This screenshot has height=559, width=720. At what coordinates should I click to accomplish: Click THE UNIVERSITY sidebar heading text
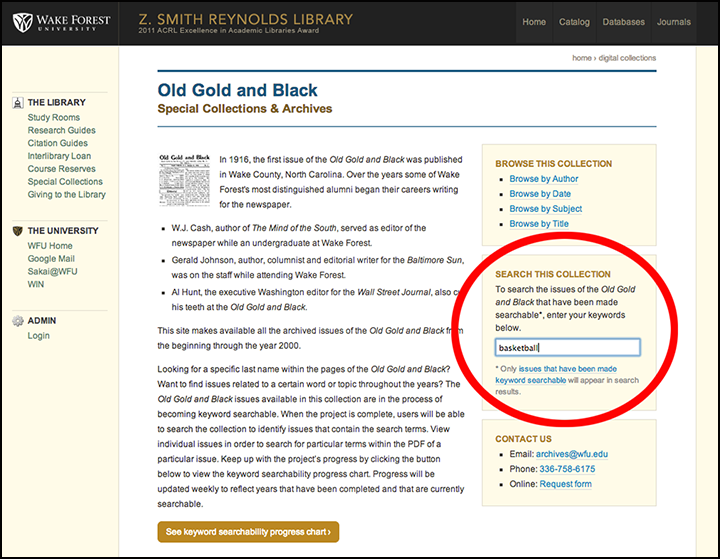(x=63, y=231)
